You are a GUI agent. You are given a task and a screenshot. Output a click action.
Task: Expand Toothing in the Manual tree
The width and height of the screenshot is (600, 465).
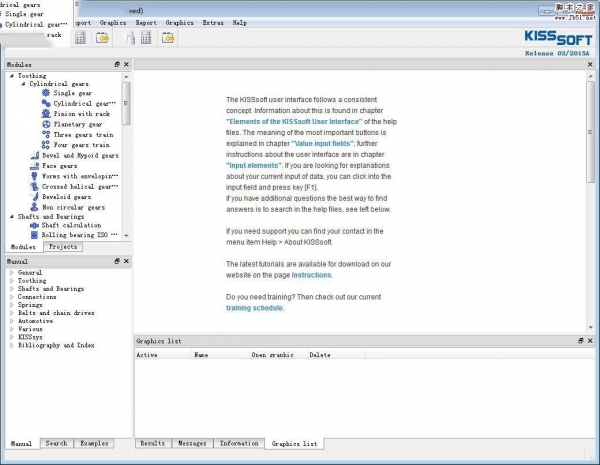pyautogui.click(x=12, y=281)
